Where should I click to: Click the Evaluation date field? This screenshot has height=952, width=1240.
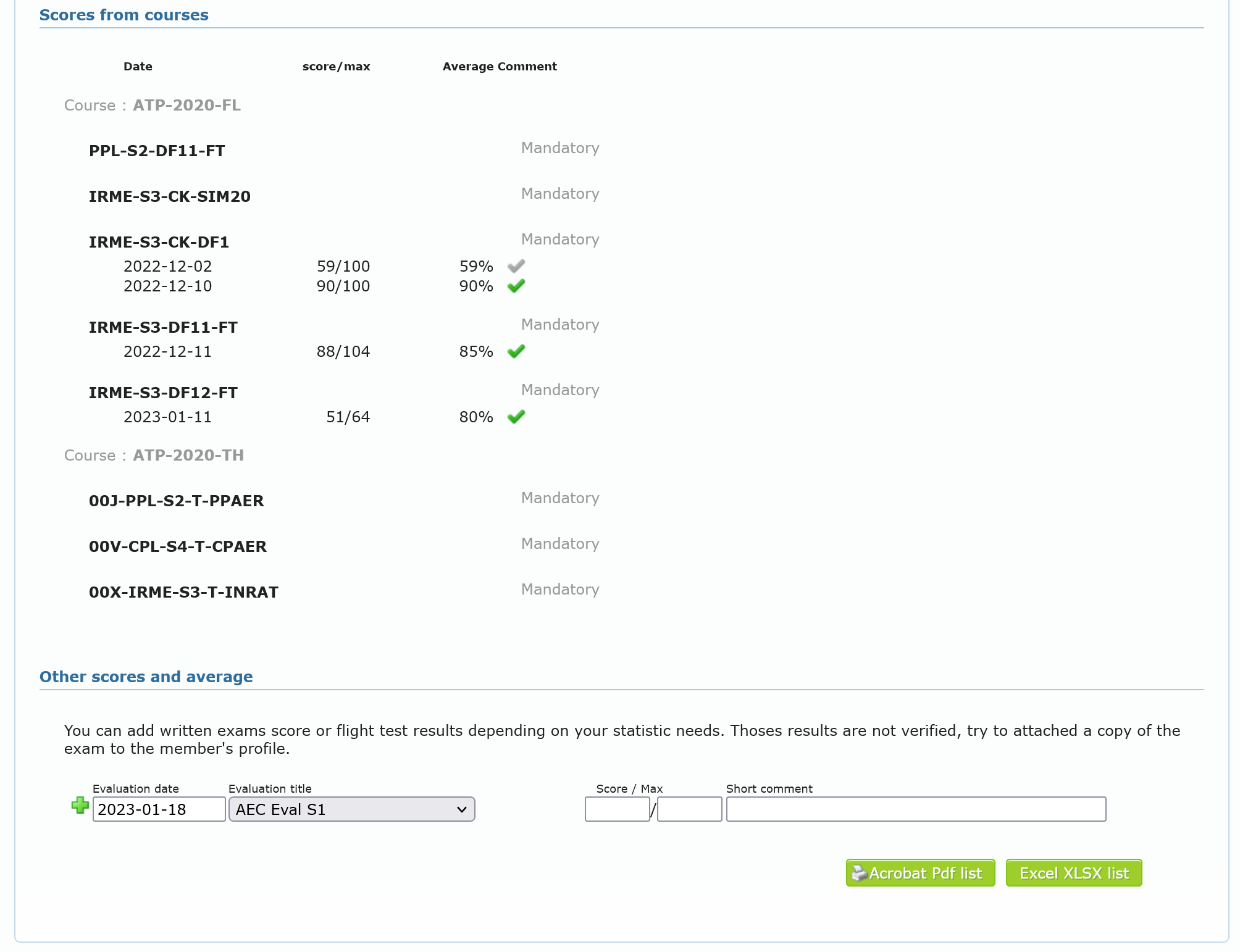pos(159,809)
